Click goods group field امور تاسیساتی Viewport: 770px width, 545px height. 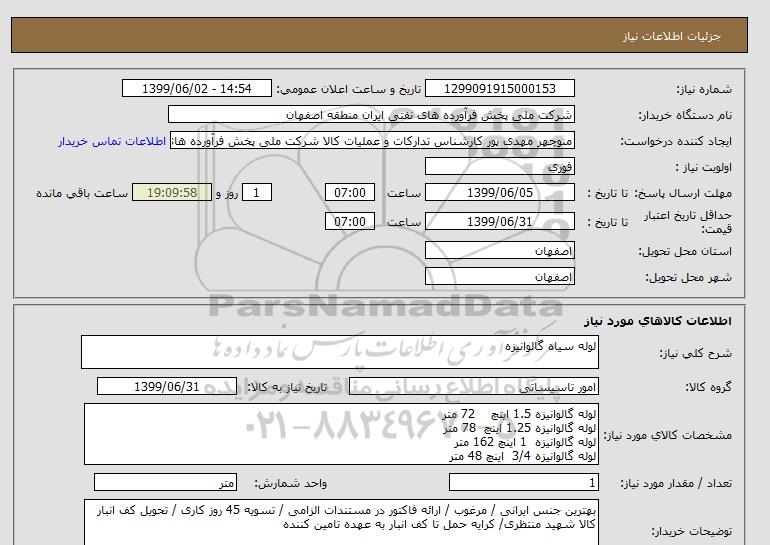click(x=473, y=386)
